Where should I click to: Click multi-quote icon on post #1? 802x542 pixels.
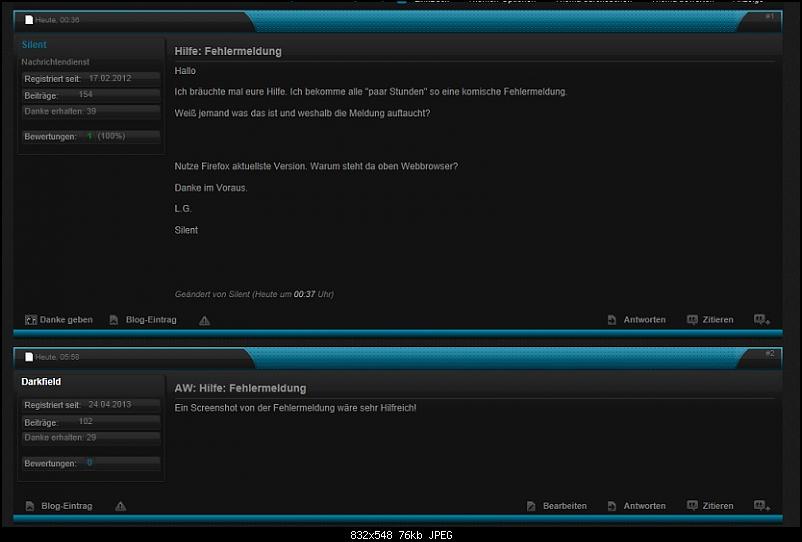pos(762,320)
